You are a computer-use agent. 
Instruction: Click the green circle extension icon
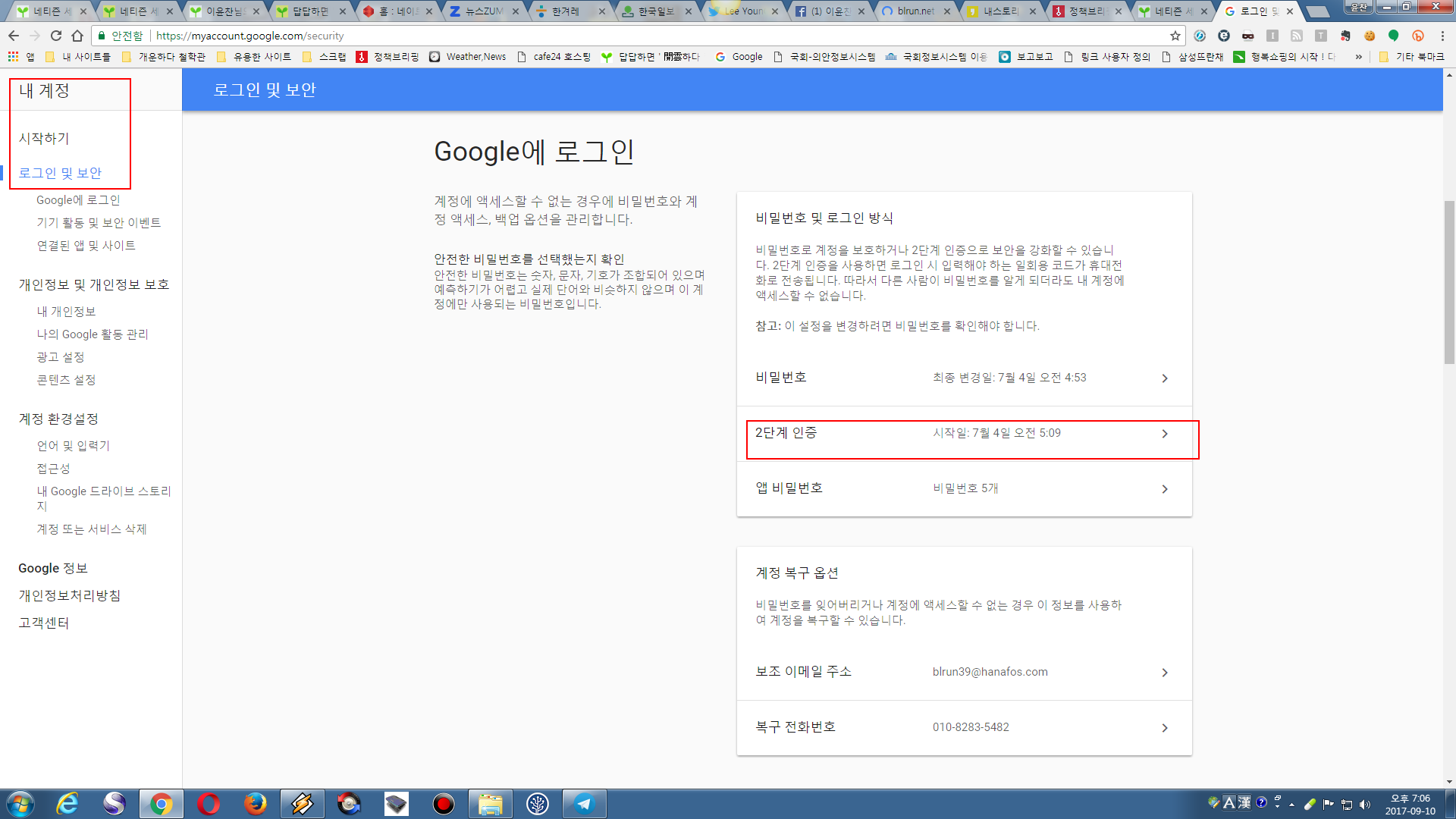tap(1394, 36)
